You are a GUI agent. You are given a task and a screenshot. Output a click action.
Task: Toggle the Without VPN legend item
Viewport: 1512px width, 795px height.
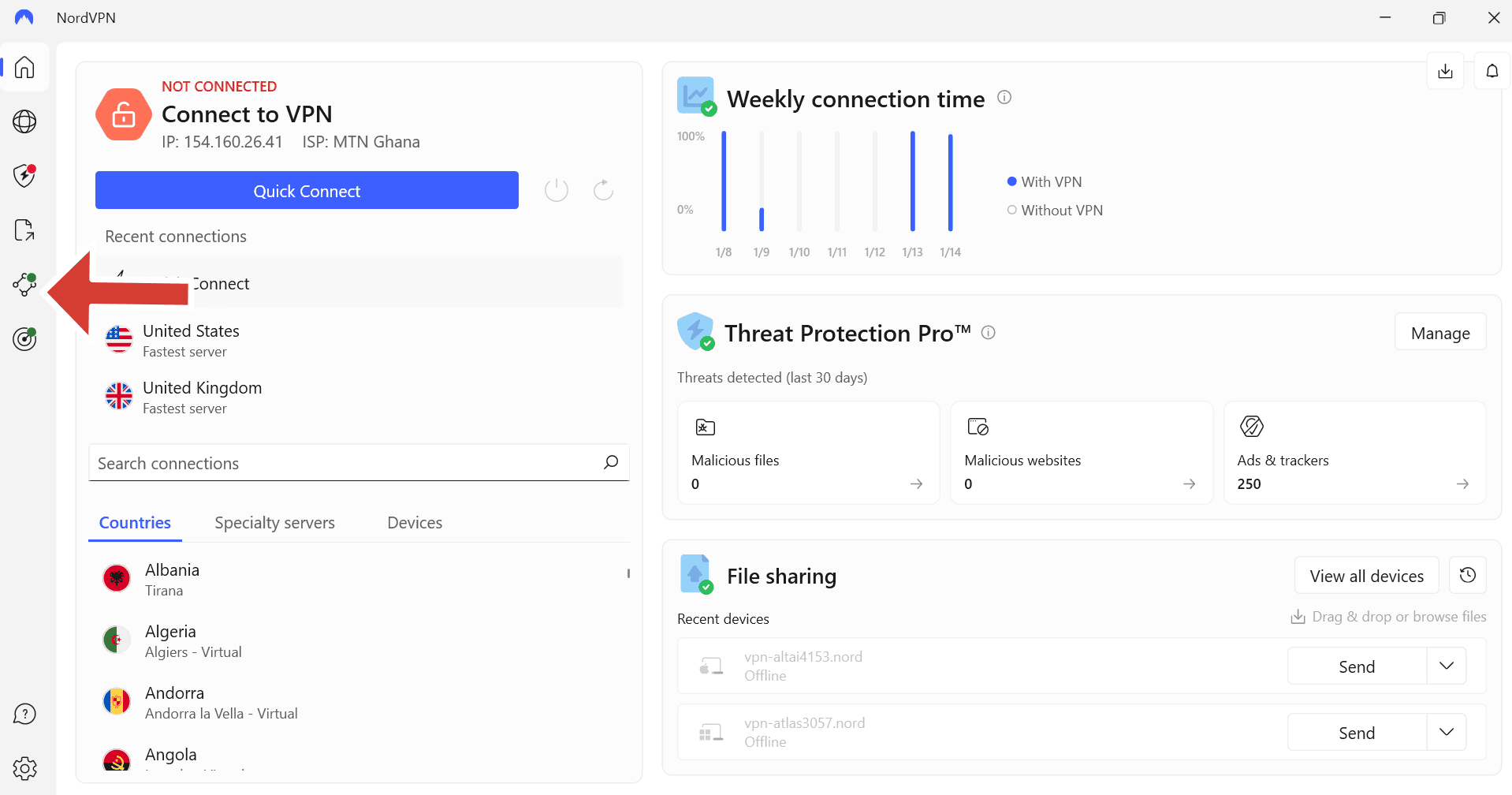pos(1055,210)
